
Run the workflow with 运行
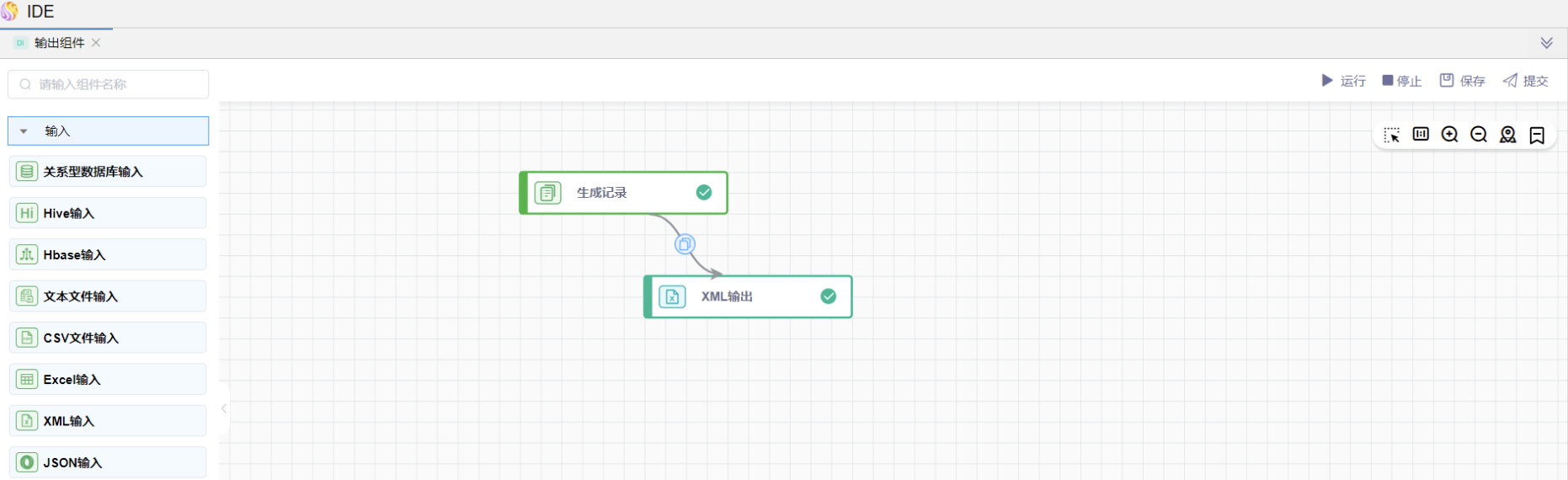pos(1343,81)
